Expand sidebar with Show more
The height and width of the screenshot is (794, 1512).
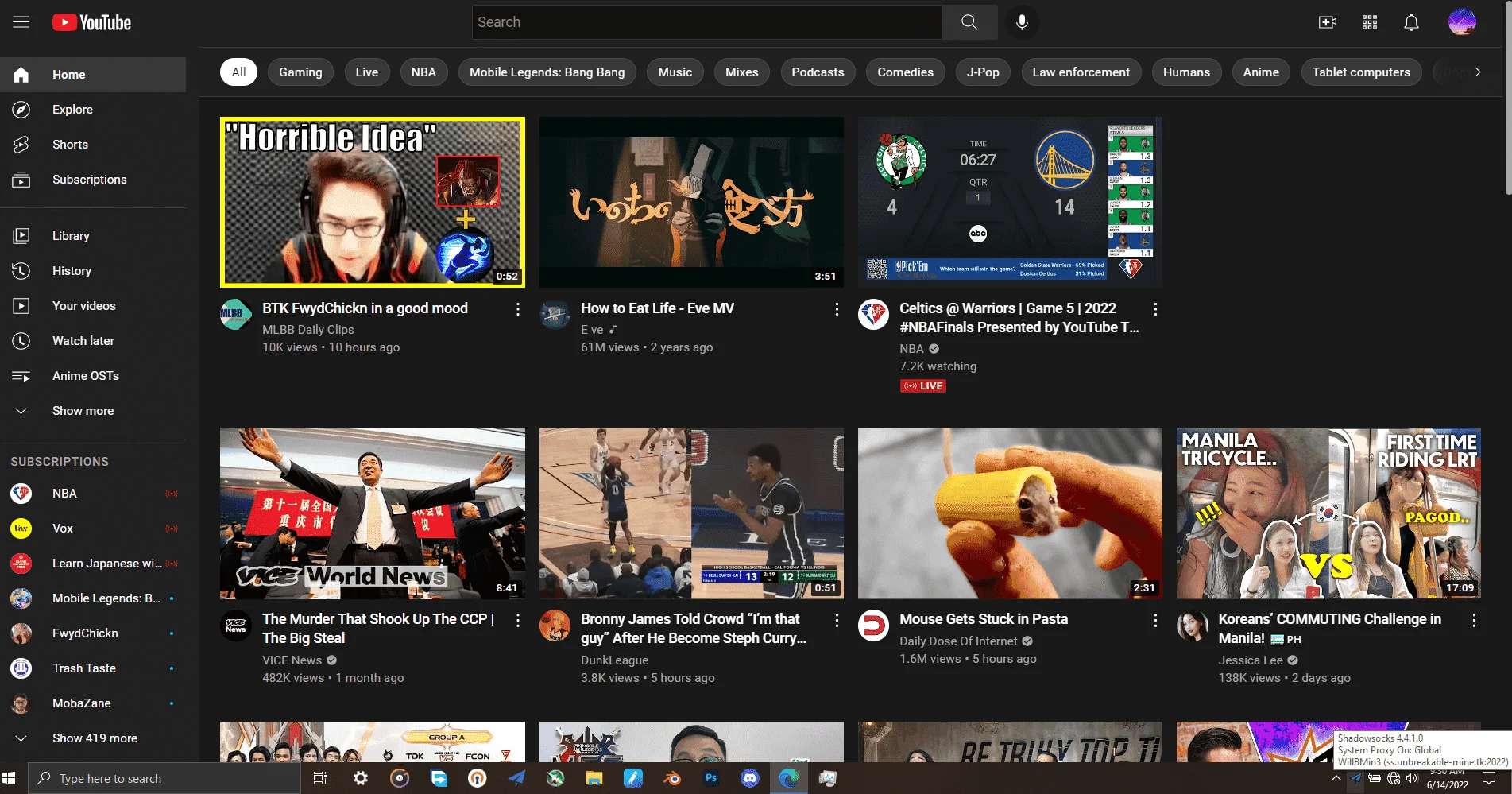click(x=93, y=411)
